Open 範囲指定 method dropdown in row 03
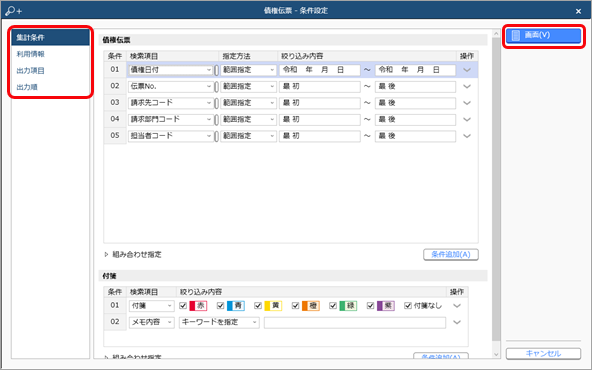 pyautogui.click(x=248, y=103)
